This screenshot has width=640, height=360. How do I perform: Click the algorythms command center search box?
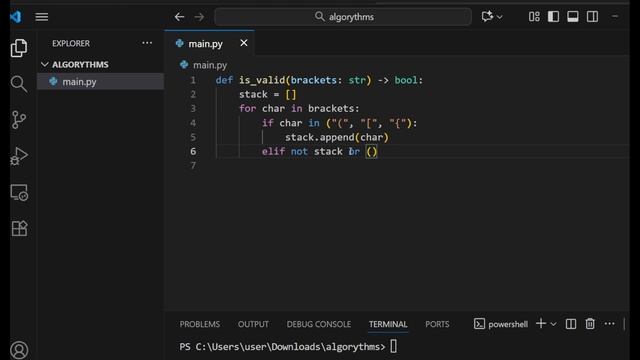click(x=343, y=17)
